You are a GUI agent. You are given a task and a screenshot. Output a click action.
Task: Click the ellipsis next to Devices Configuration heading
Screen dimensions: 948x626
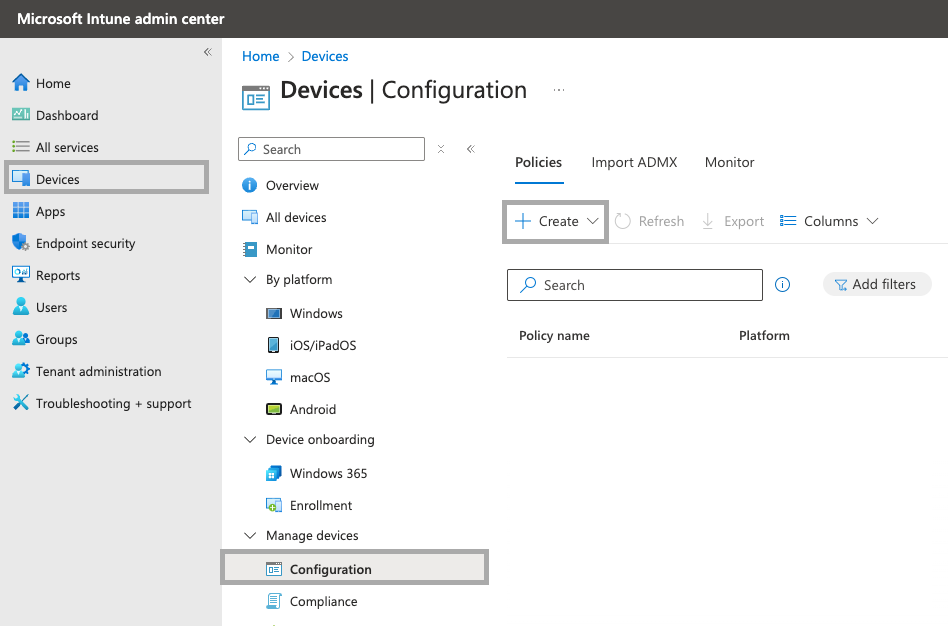point(559,90)
